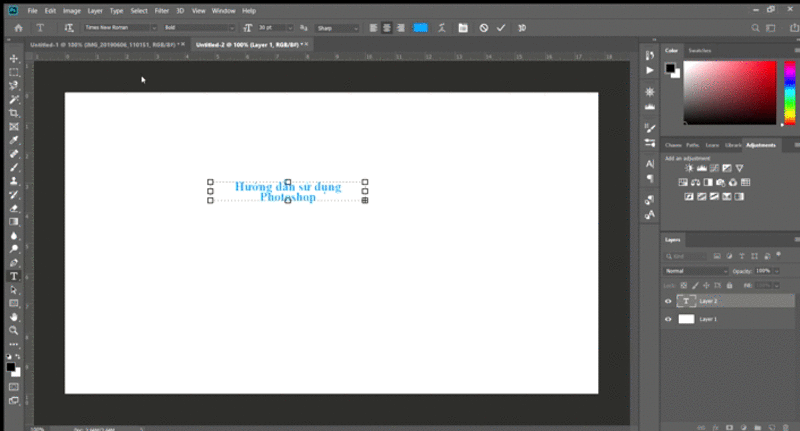Toggle lock position in Layers panel
This screenshot has width=800, height=431.
(x=706, y=286)
